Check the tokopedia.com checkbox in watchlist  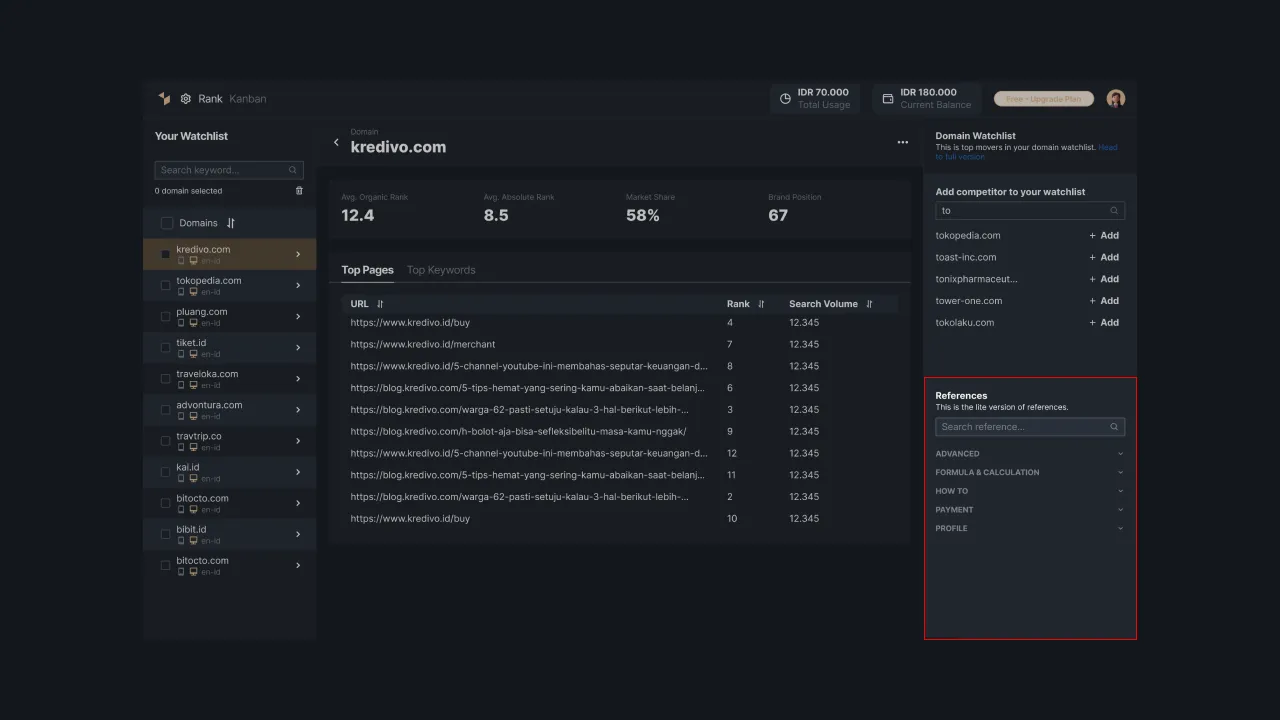[165, 285]
